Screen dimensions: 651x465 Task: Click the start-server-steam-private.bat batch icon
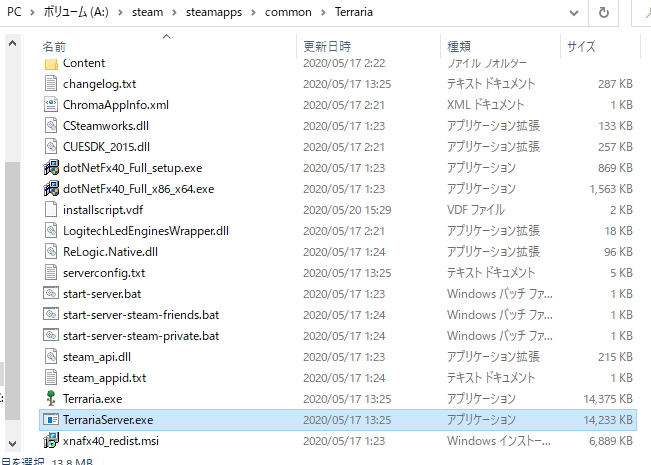point(51,335)
